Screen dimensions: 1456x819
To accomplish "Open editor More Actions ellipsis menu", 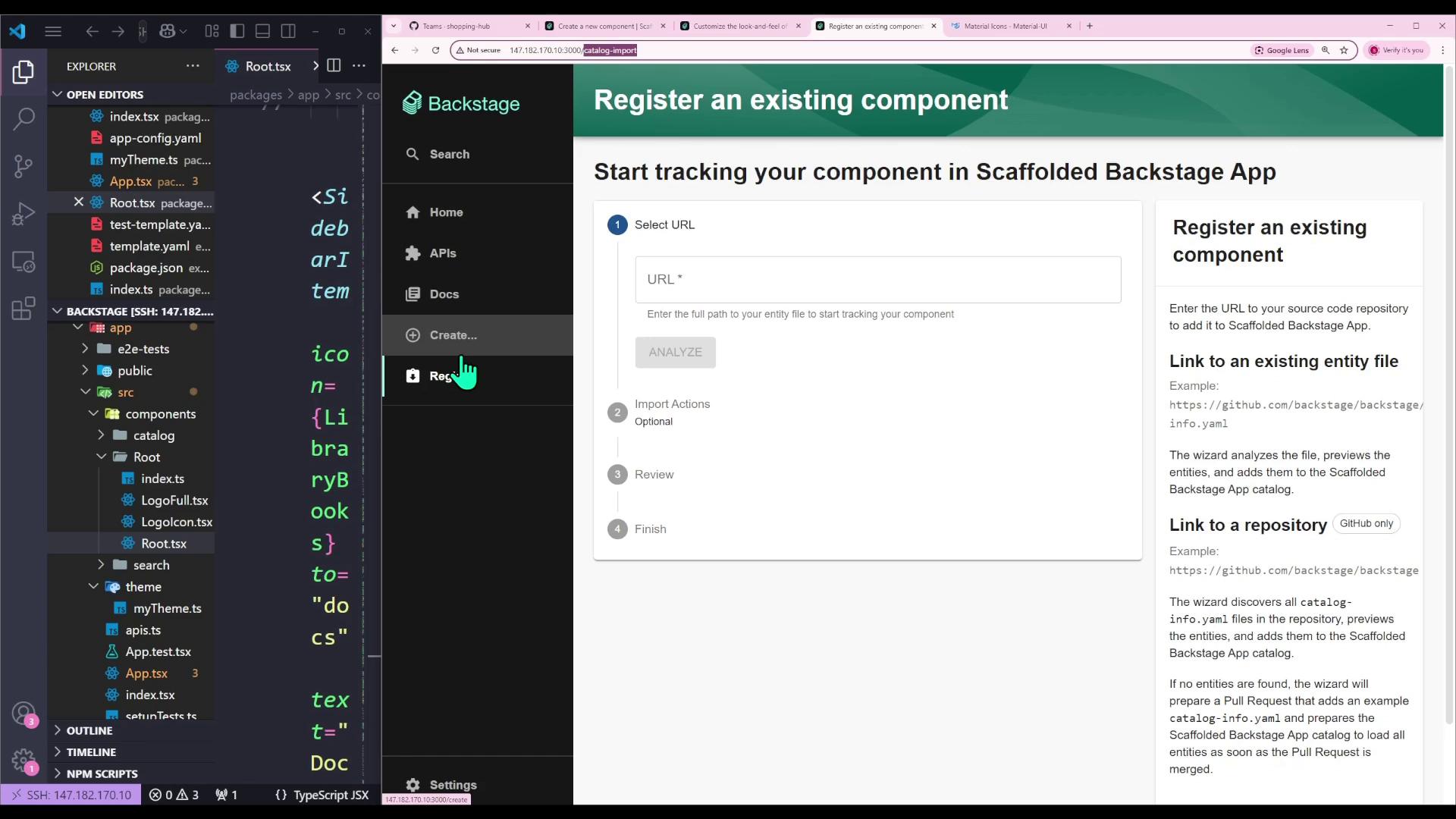I will (359, 66).
